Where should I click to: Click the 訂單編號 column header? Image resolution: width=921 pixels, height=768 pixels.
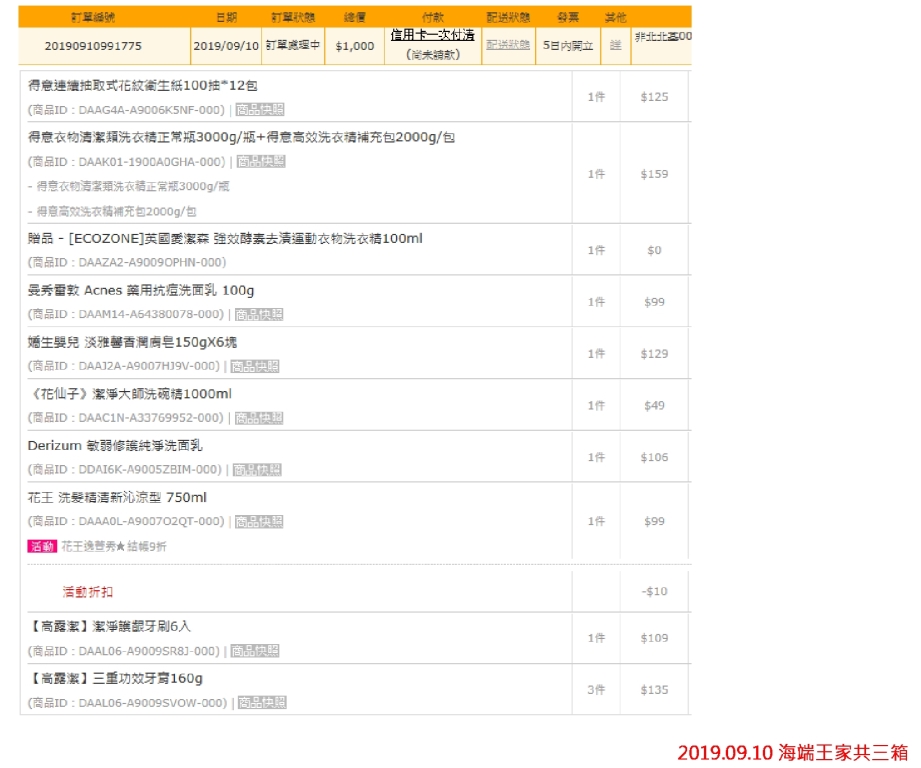[93, 17]
